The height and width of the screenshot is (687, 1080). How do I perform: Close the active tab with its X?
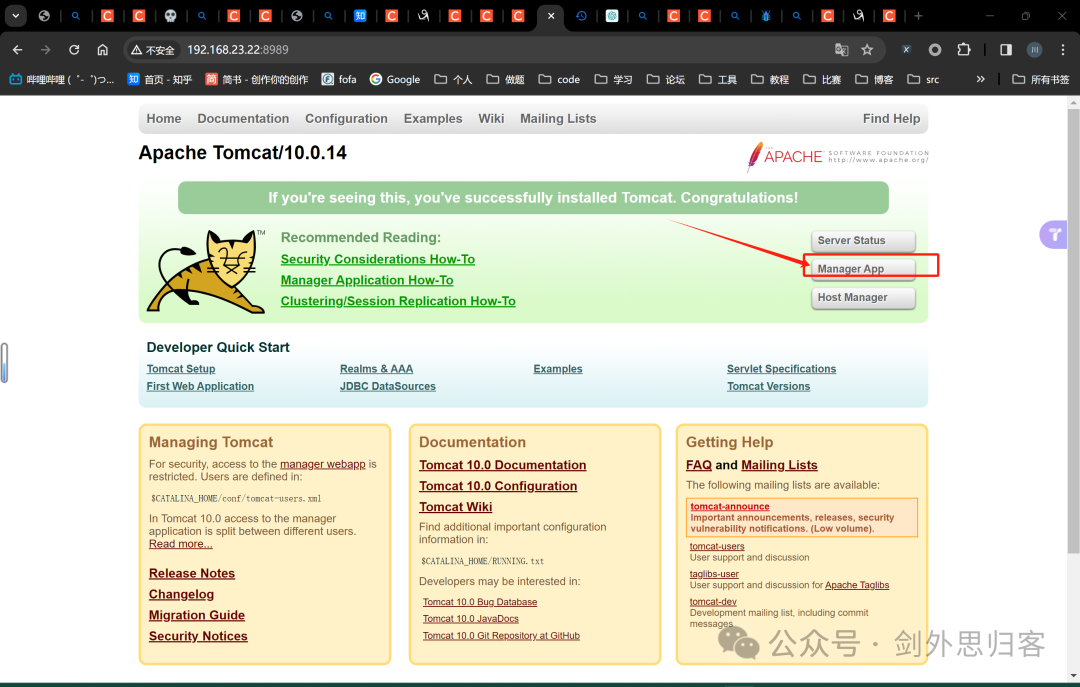click(551, 16)
